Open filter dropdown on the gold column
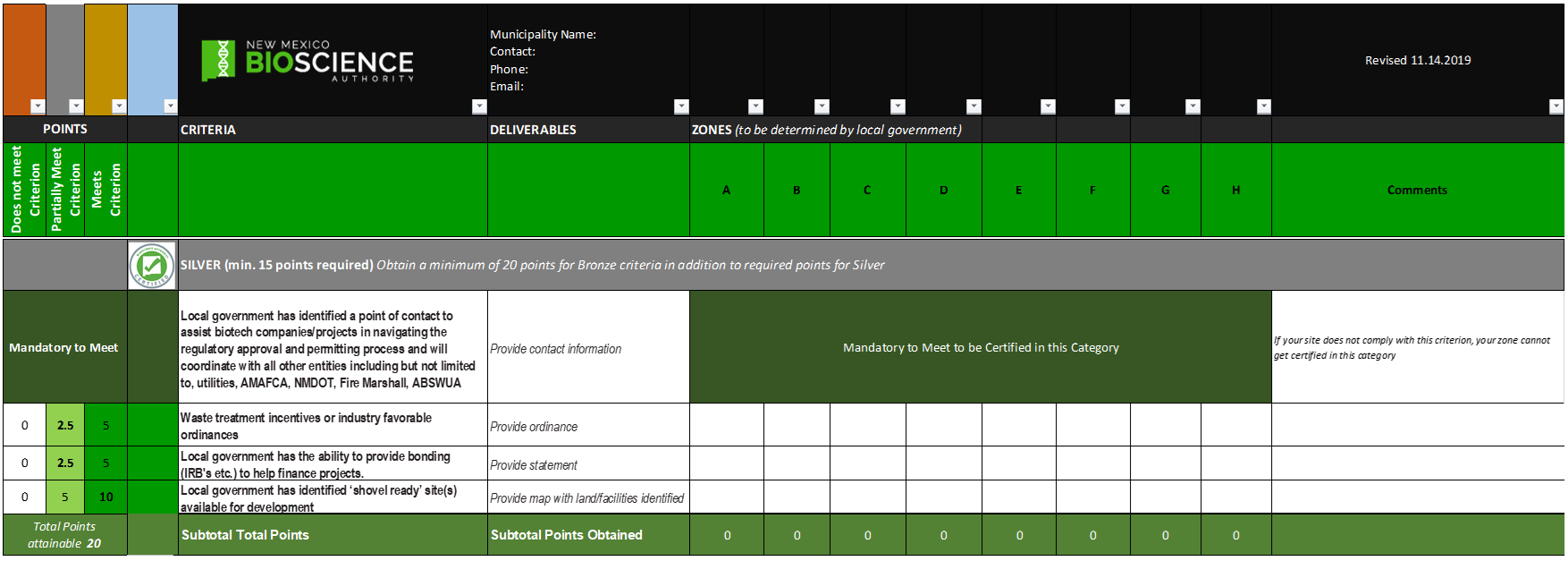 tap(119, 106)
